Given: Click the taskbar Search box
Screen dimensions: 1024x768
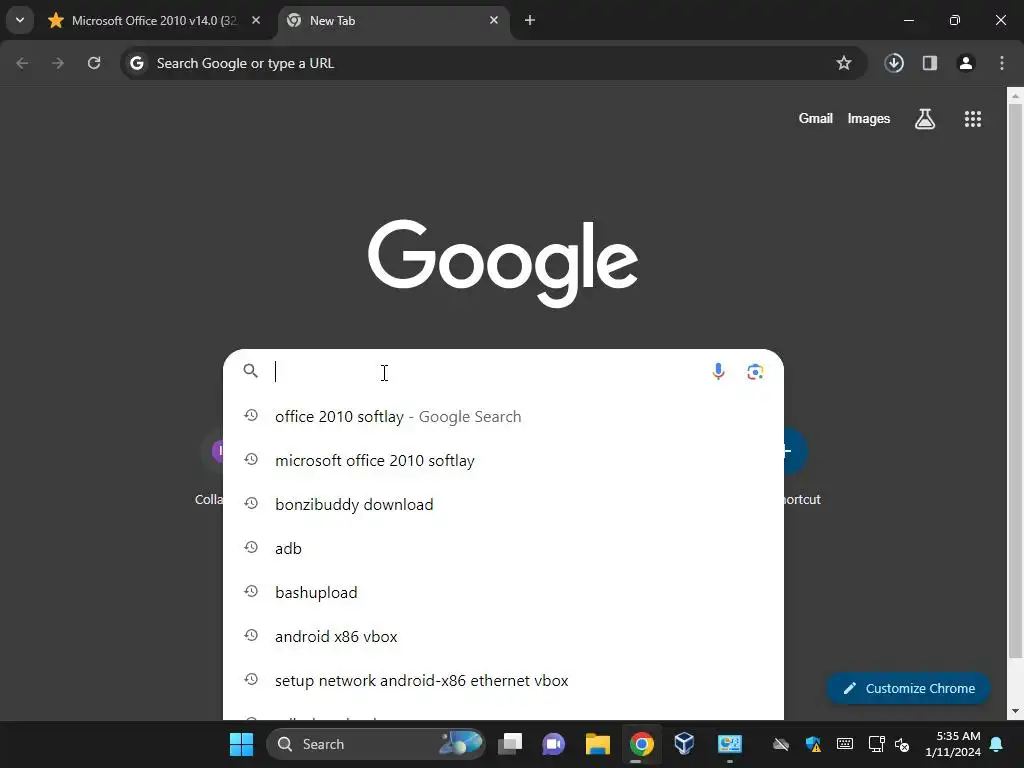Looking at the screenshot, I should [376, 744].
